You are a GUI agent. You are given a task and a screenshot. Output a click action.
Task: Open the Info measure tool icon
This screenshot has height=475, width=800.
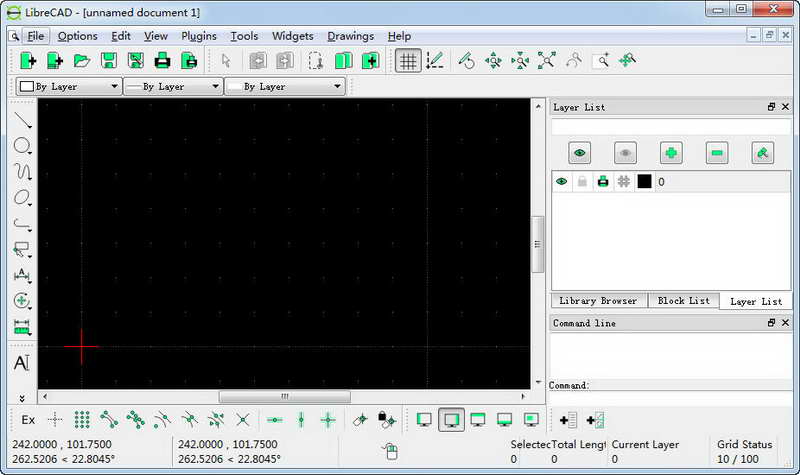coord(22,327)
